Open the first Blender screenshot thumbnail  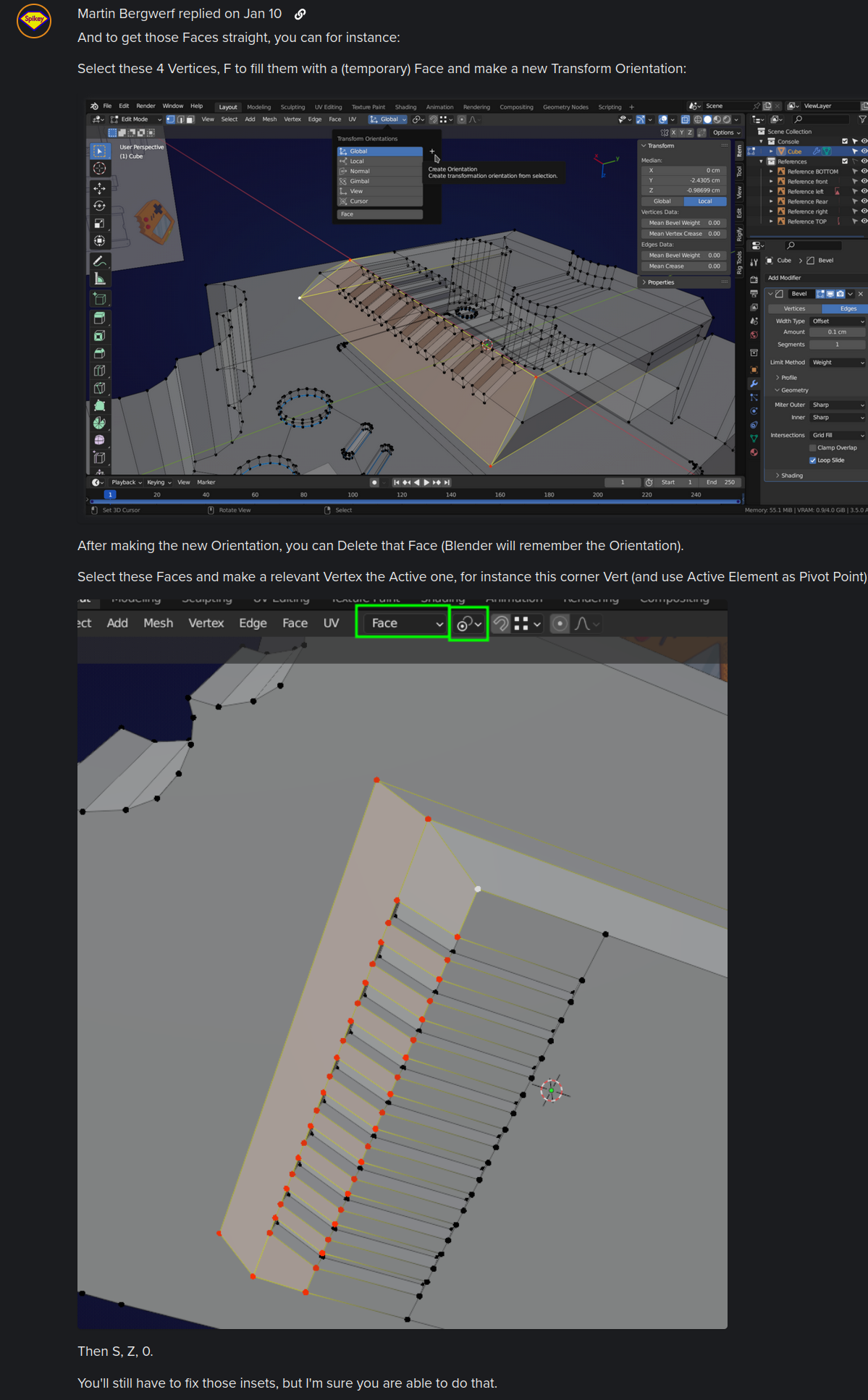(476, 307)
